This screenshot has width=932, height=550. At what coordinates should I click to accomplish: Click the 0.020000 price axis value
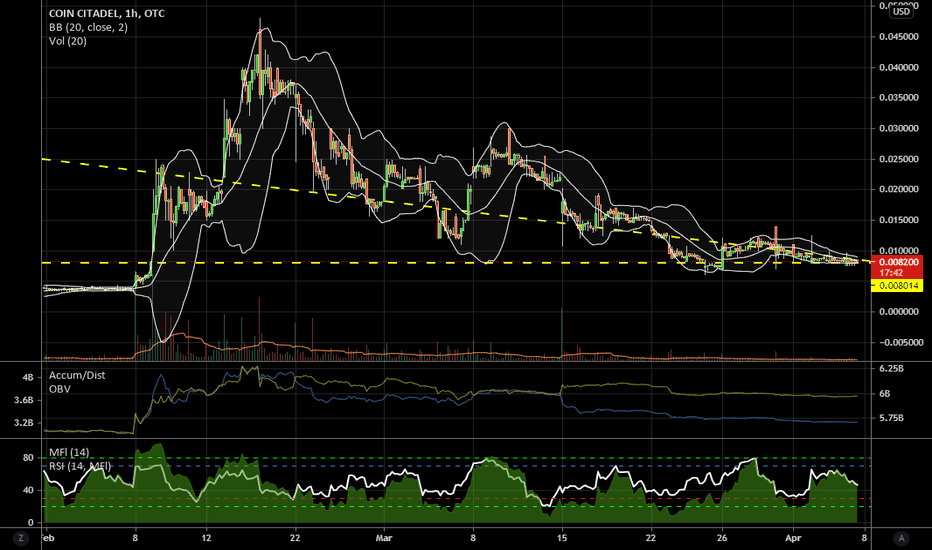point(899,189)
